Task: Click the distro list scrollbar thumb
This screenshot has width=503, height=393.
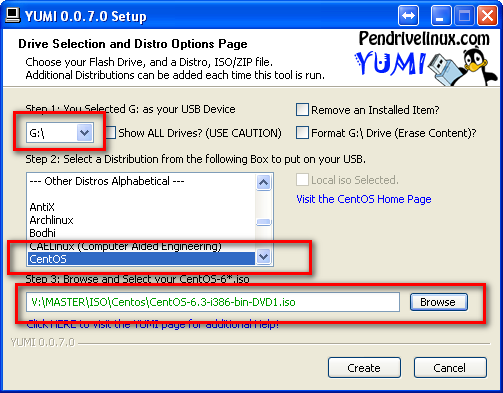Action: click(x=264, y=222)
